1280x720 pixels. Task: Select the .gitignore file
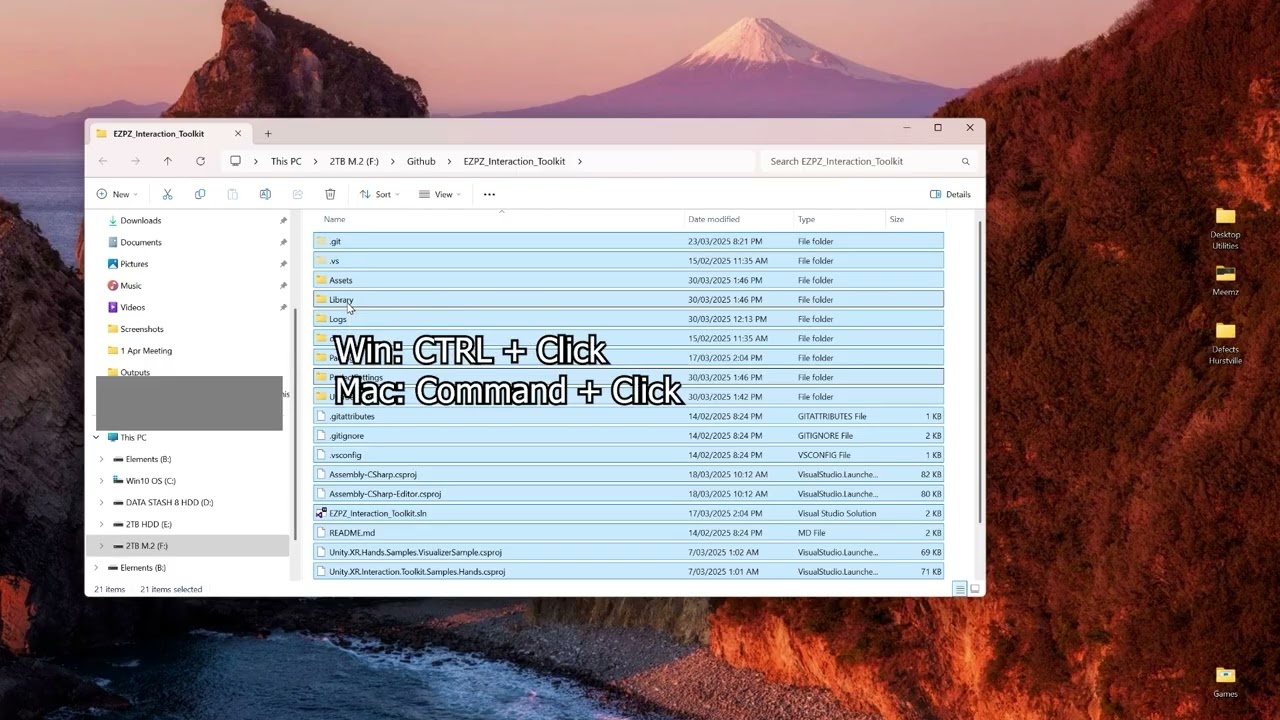click(x=628, y=436)
